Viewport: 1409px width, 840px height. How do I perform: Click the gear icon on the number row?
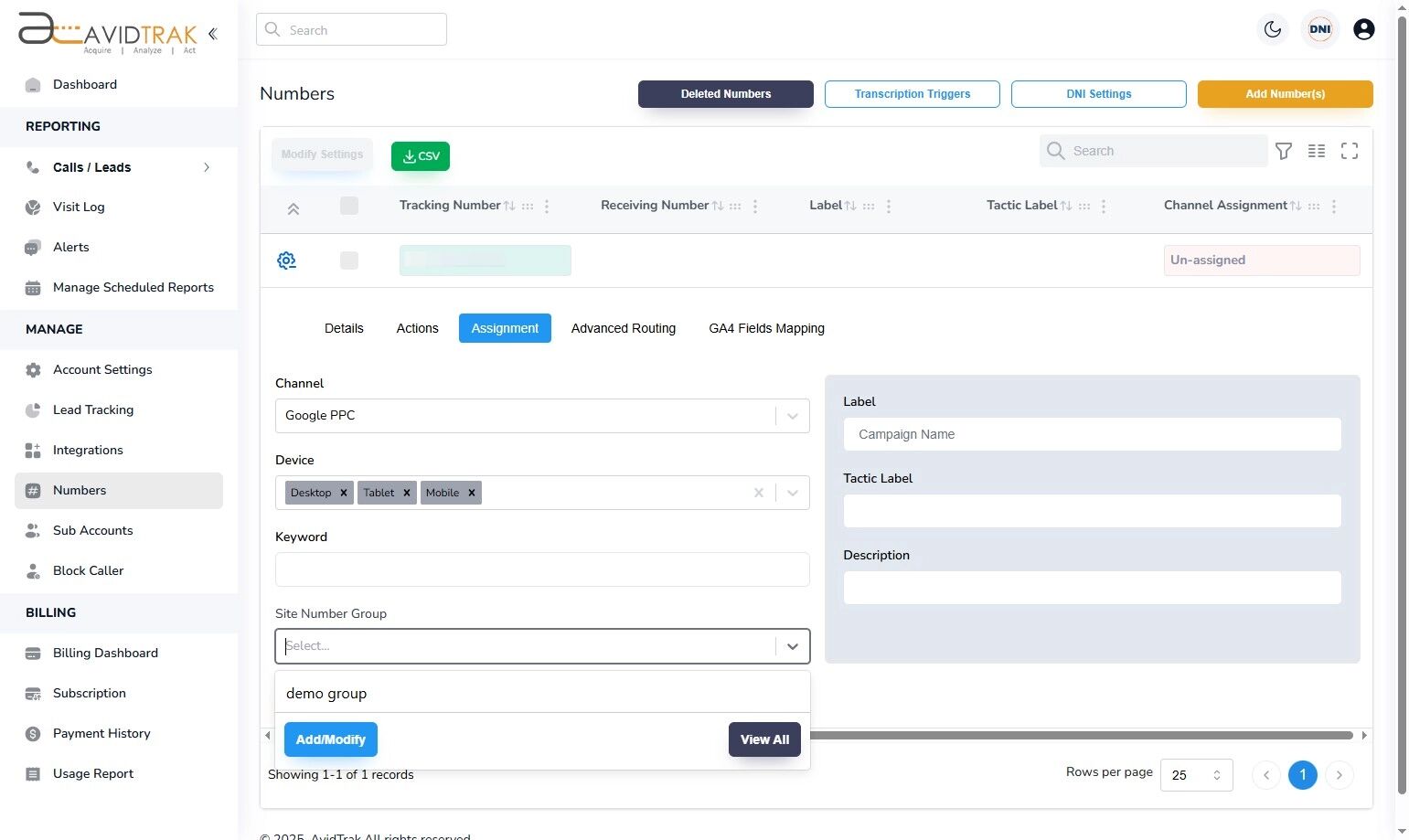pos(286,261)
